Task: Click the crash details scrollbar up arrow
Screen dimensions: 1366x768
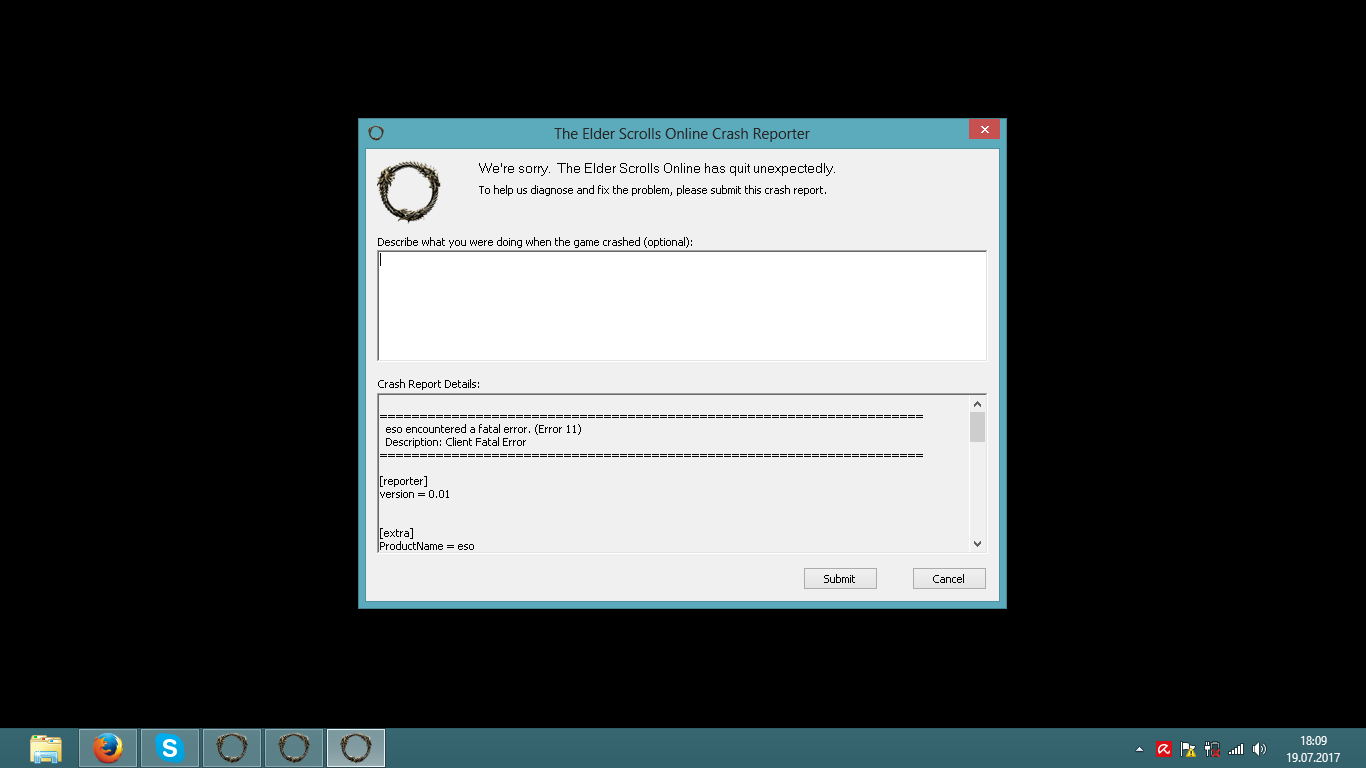Action: point(978,403)
